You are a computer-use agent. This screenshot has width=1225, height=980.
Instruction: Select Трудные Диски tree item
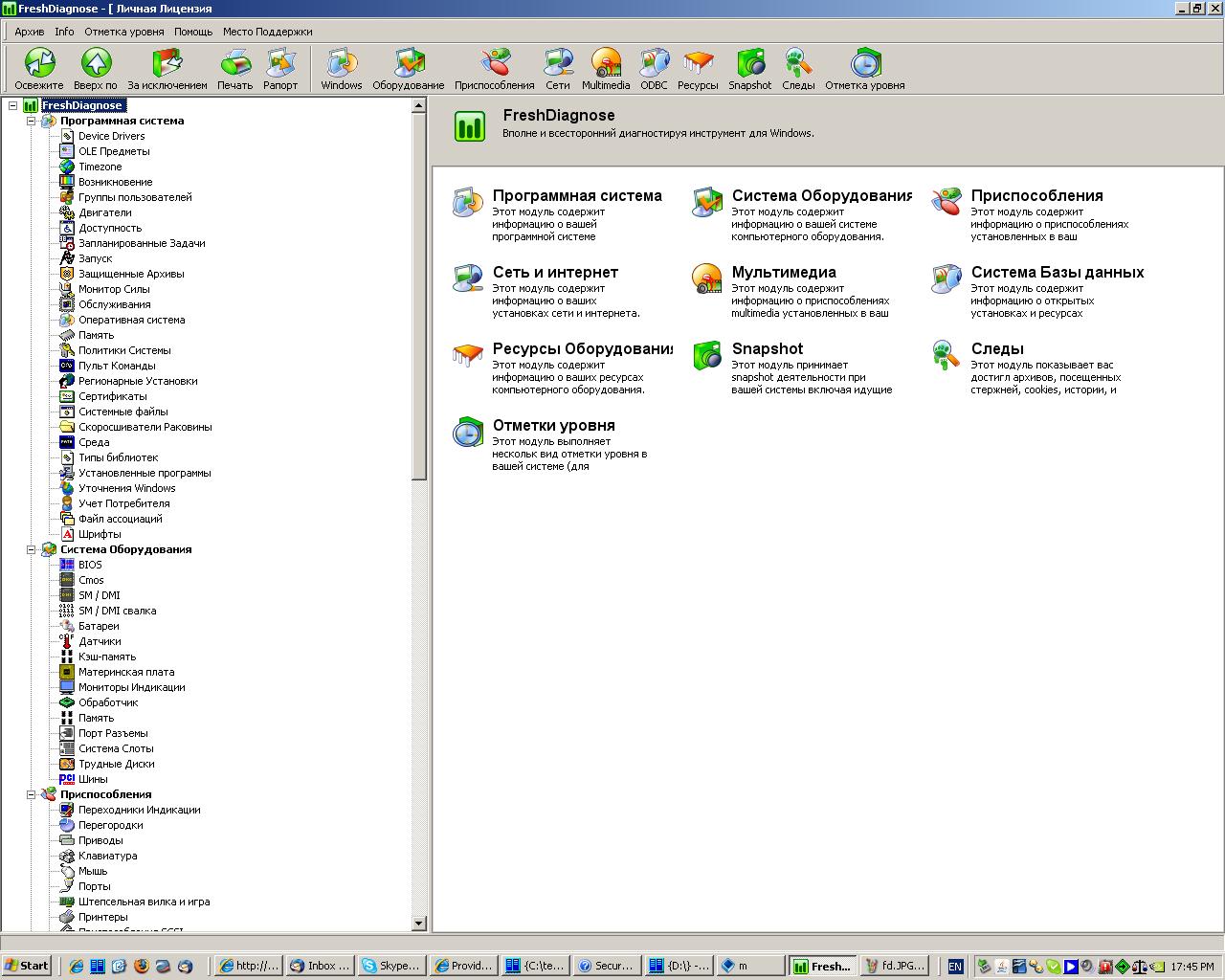[x=117, y=764]
